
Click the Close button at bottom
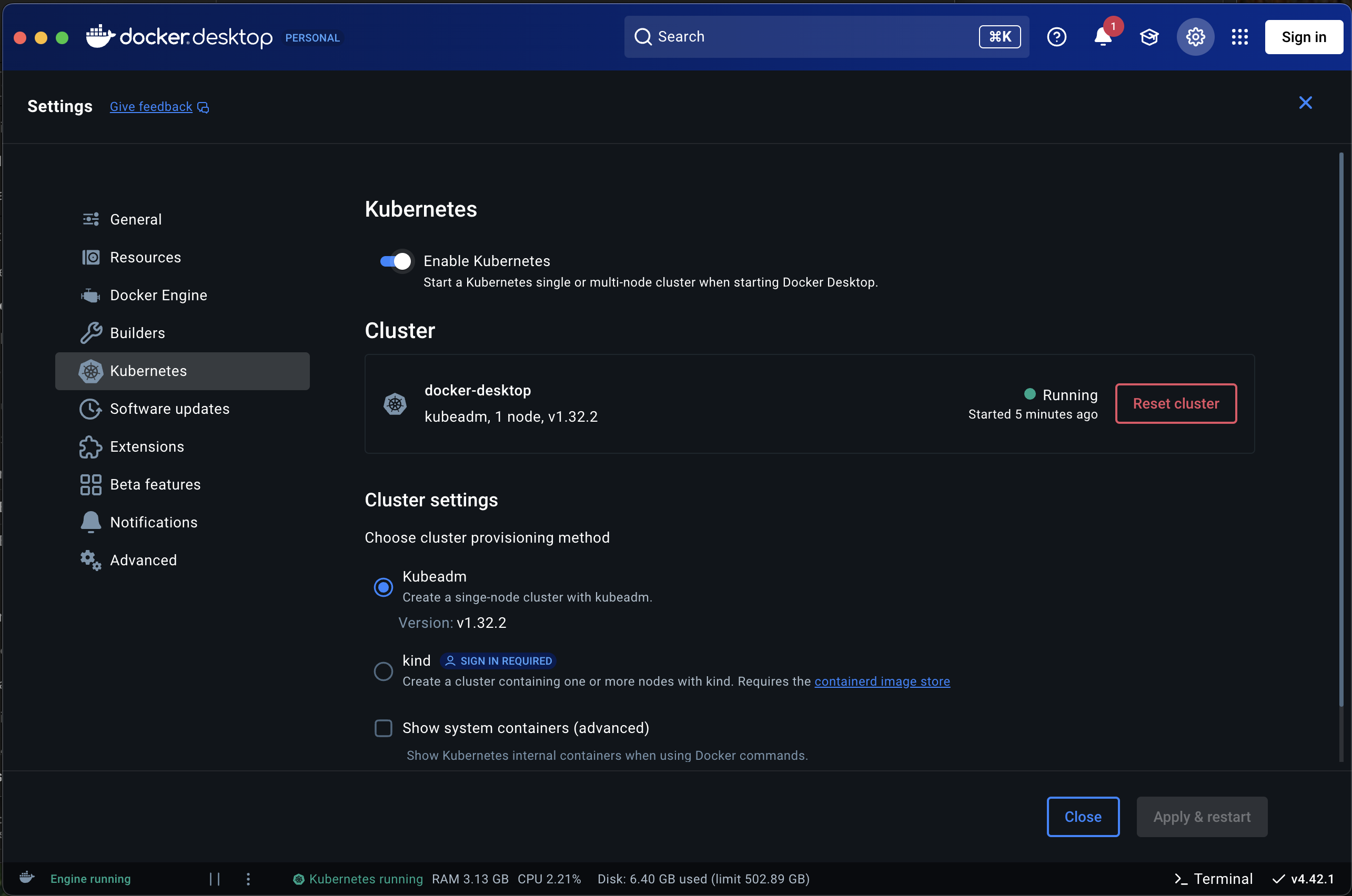coord(1083,817)
